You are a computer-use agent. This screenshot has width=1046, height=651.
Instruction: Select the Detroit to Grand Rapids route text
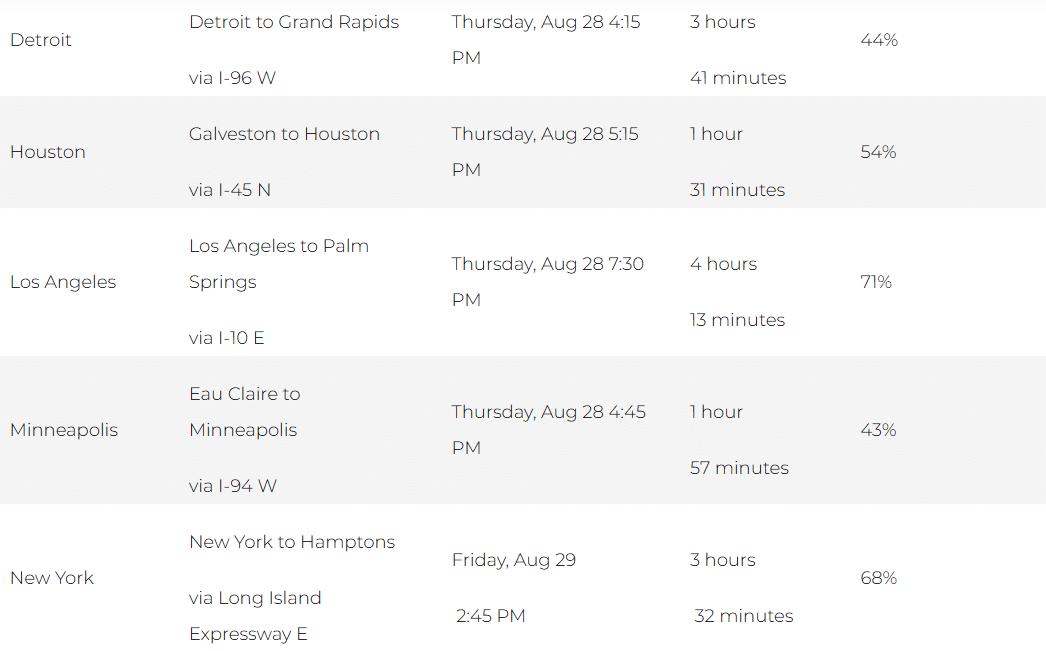click(x=294, y=22)
